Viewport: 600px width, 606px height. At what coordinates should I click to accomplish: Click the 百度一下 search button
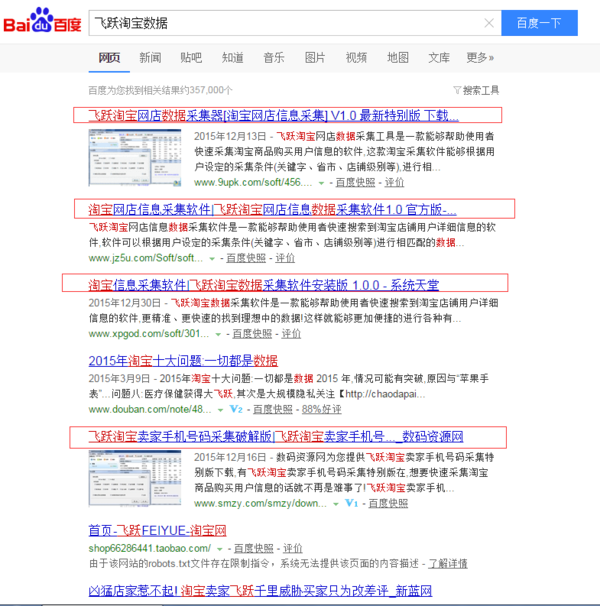(x=539, y=23)
